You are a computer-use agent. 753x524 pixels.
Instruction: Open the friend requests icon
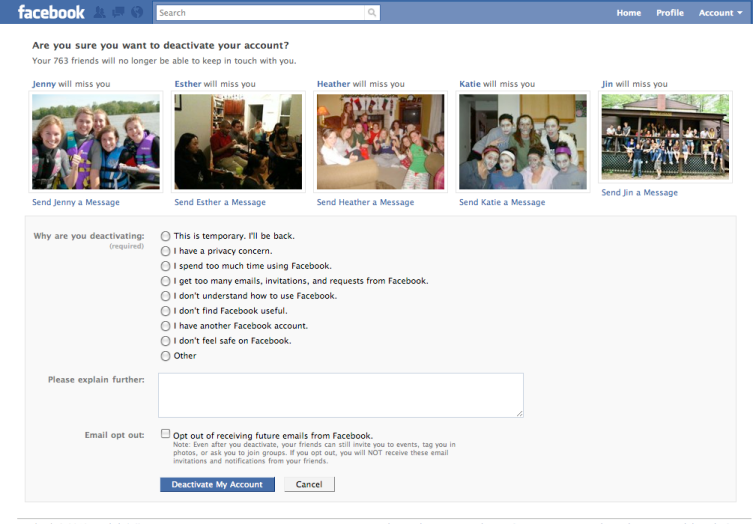[x=101, y=13]
